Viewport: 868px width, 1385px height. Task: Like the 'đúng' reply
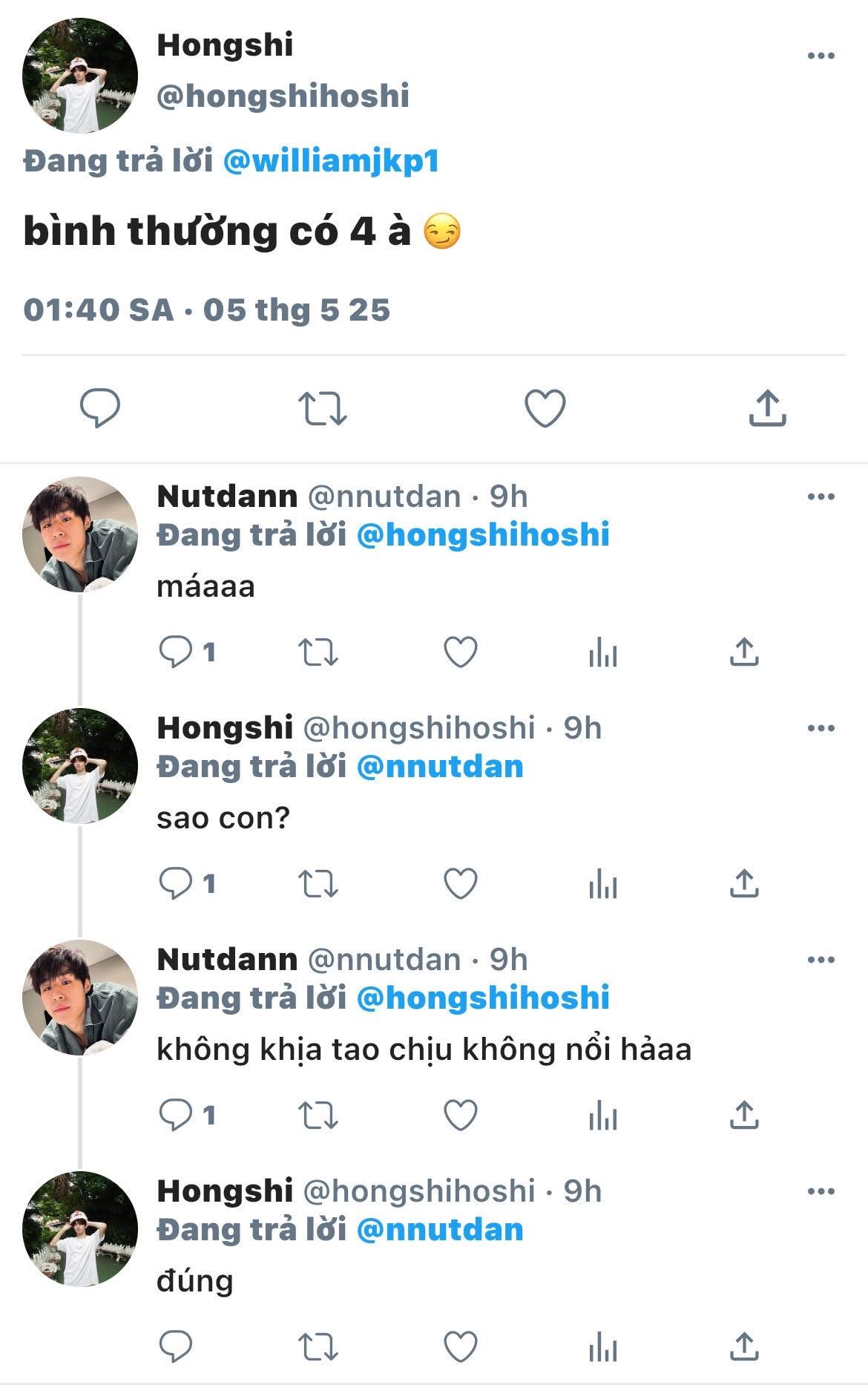click(x=460, y=1347)
